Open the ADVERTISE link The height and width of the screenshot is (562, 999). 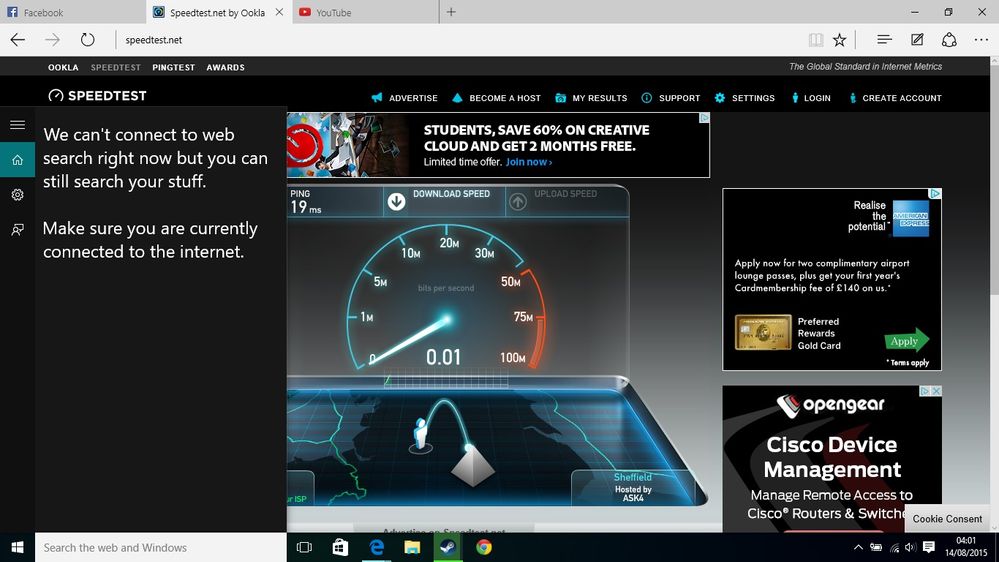(405, 98)
